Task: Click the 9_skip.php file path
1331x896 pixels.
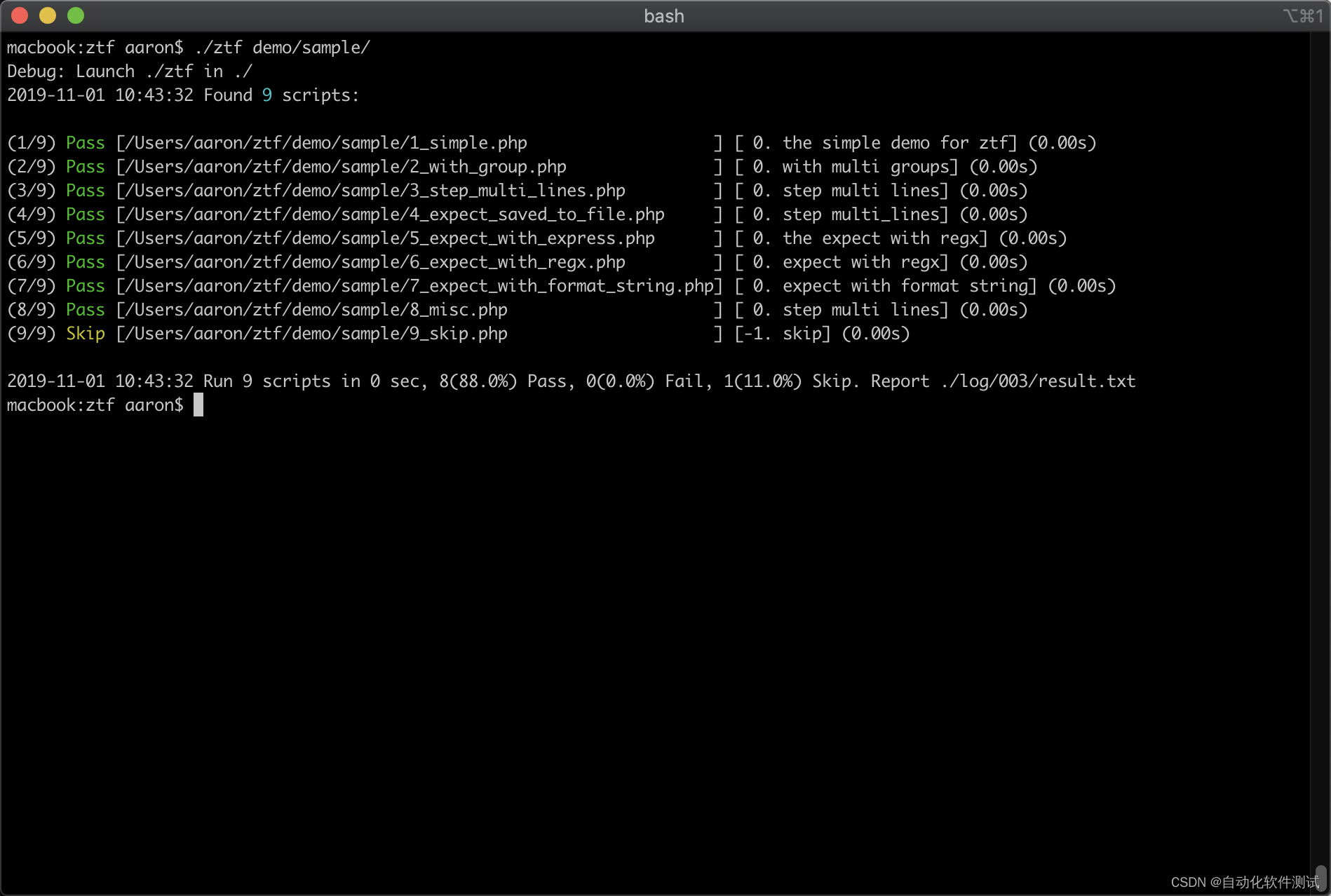Action: tap(316, 334)
